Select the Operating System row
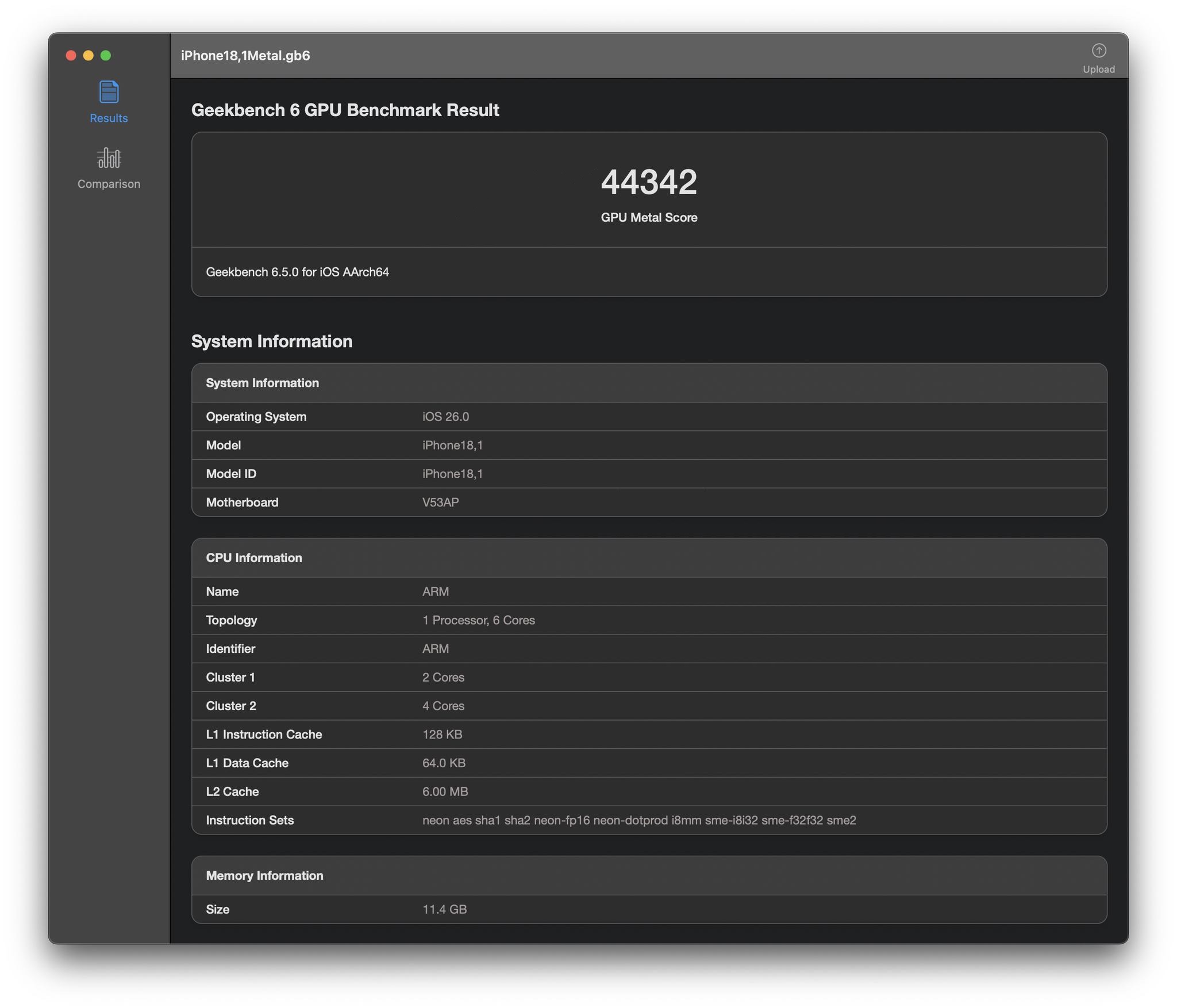This screenshot has width=1177, height=1008. (x=256, y=417)
